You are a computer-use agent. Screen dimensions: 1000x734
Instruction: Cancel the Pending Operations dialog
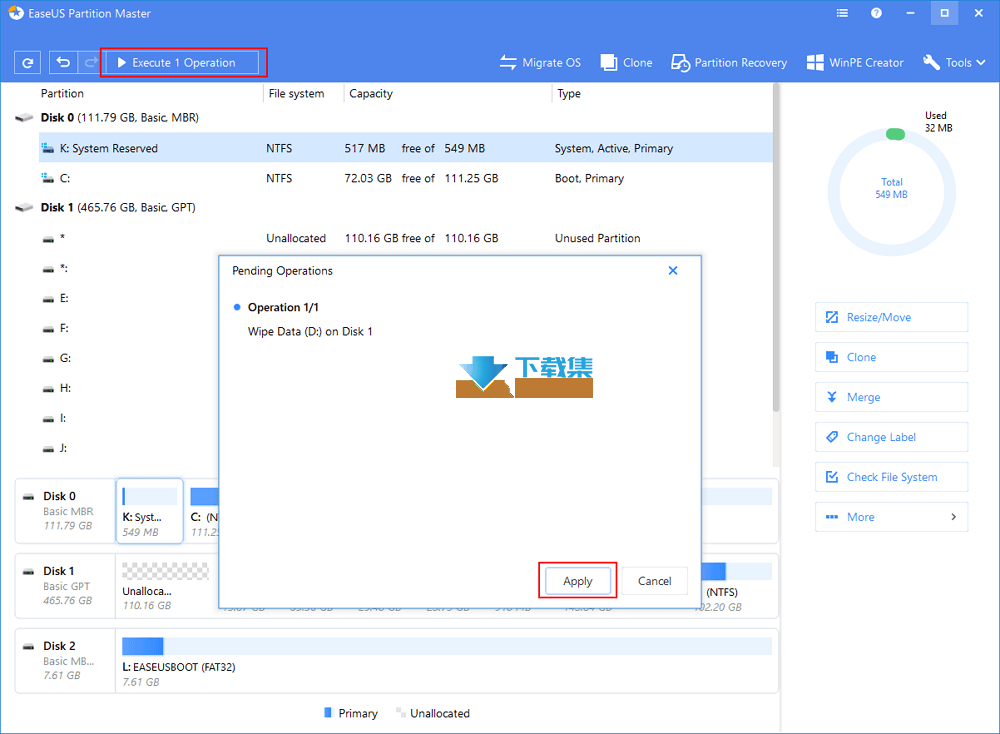click(x=655, y=581)
